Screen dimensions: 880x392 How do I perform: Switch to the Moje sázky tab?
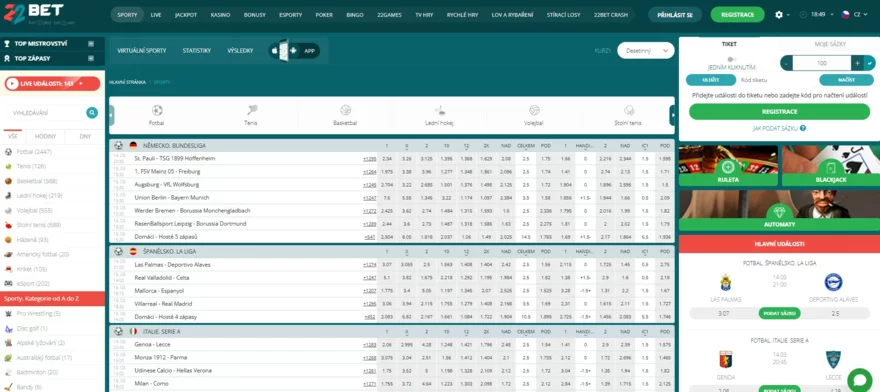pyautogui.click(x=830, y=44)
